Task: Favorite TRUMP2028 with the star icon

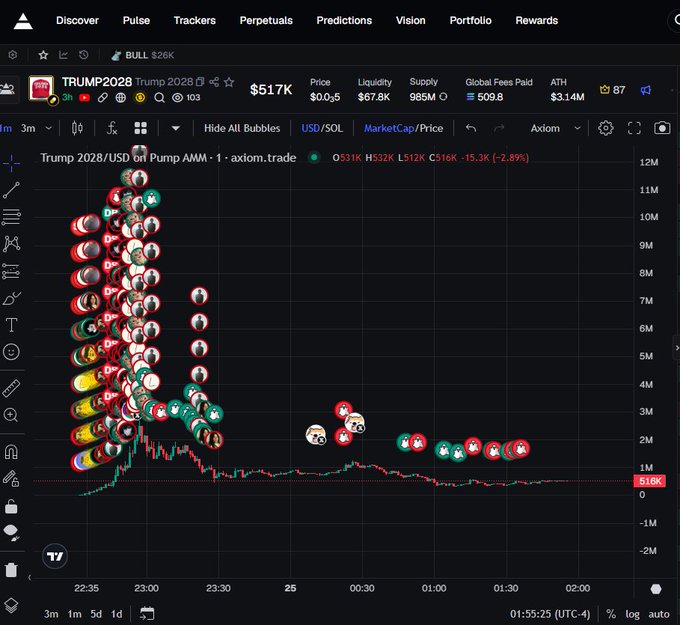Action: pyautogui.click(x=229, y=82)
